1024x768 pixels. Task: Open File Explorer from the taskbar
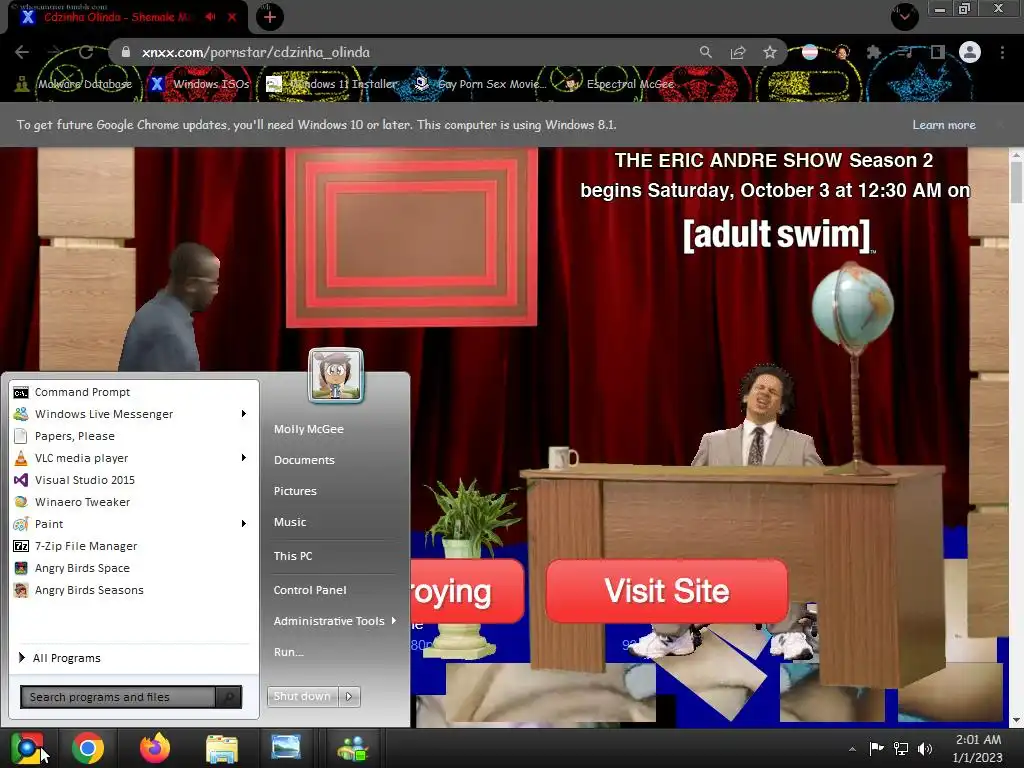(221, 748)
